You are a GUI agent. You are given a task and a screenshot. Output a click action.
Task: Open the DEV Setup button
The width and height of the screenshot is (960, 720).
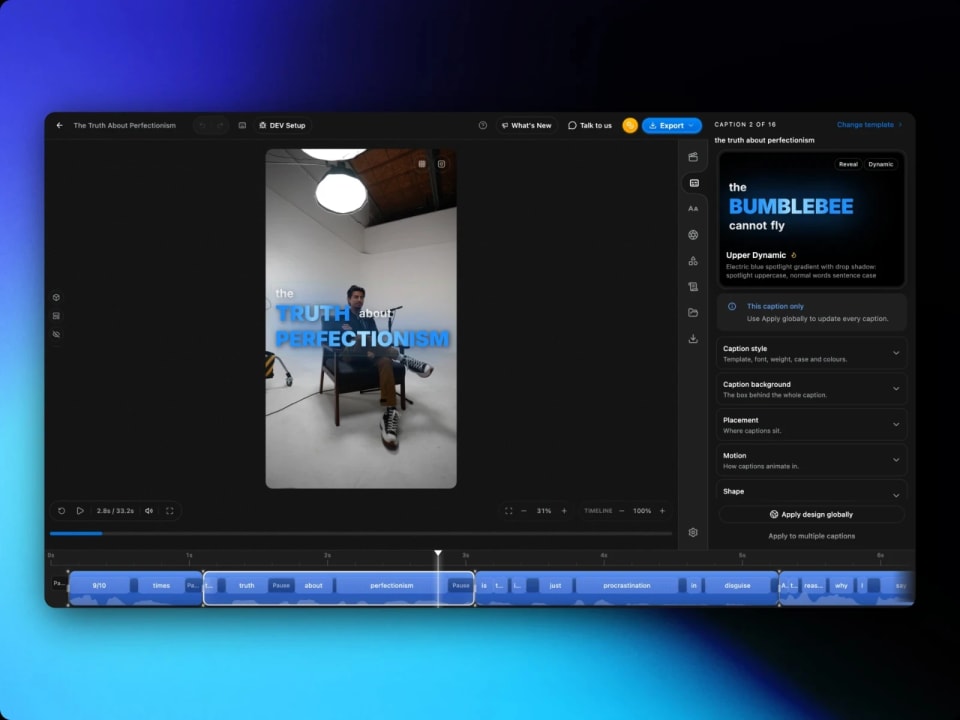[x=282, y=126]
